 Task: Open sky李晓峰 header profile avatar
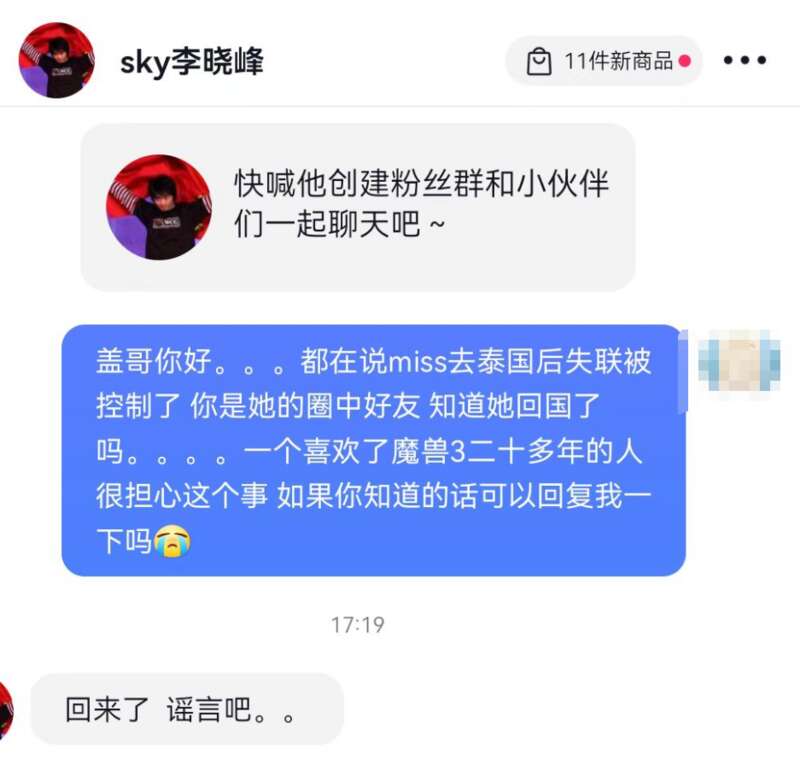(x=56, y=60)
